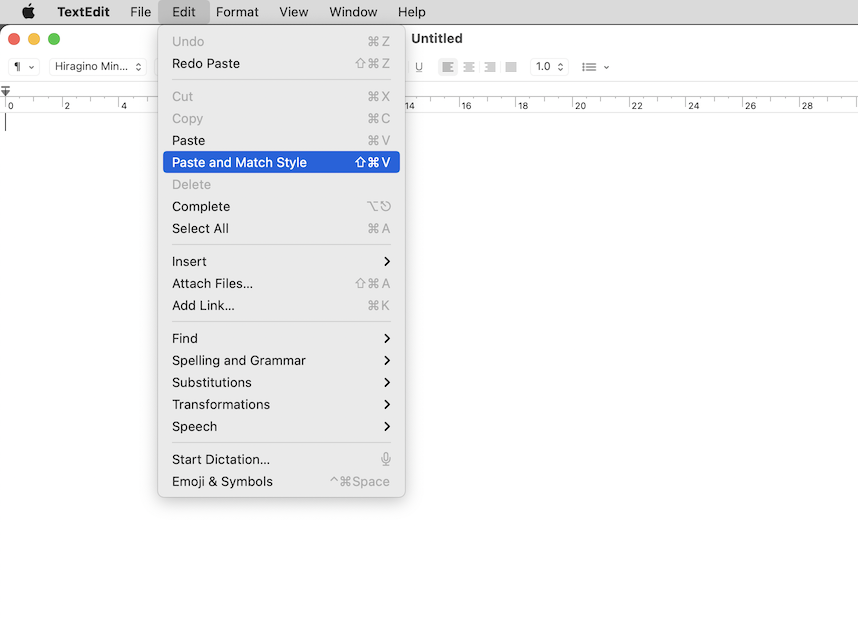
Task: Choose Attach Files…
Action: (281, 284)
